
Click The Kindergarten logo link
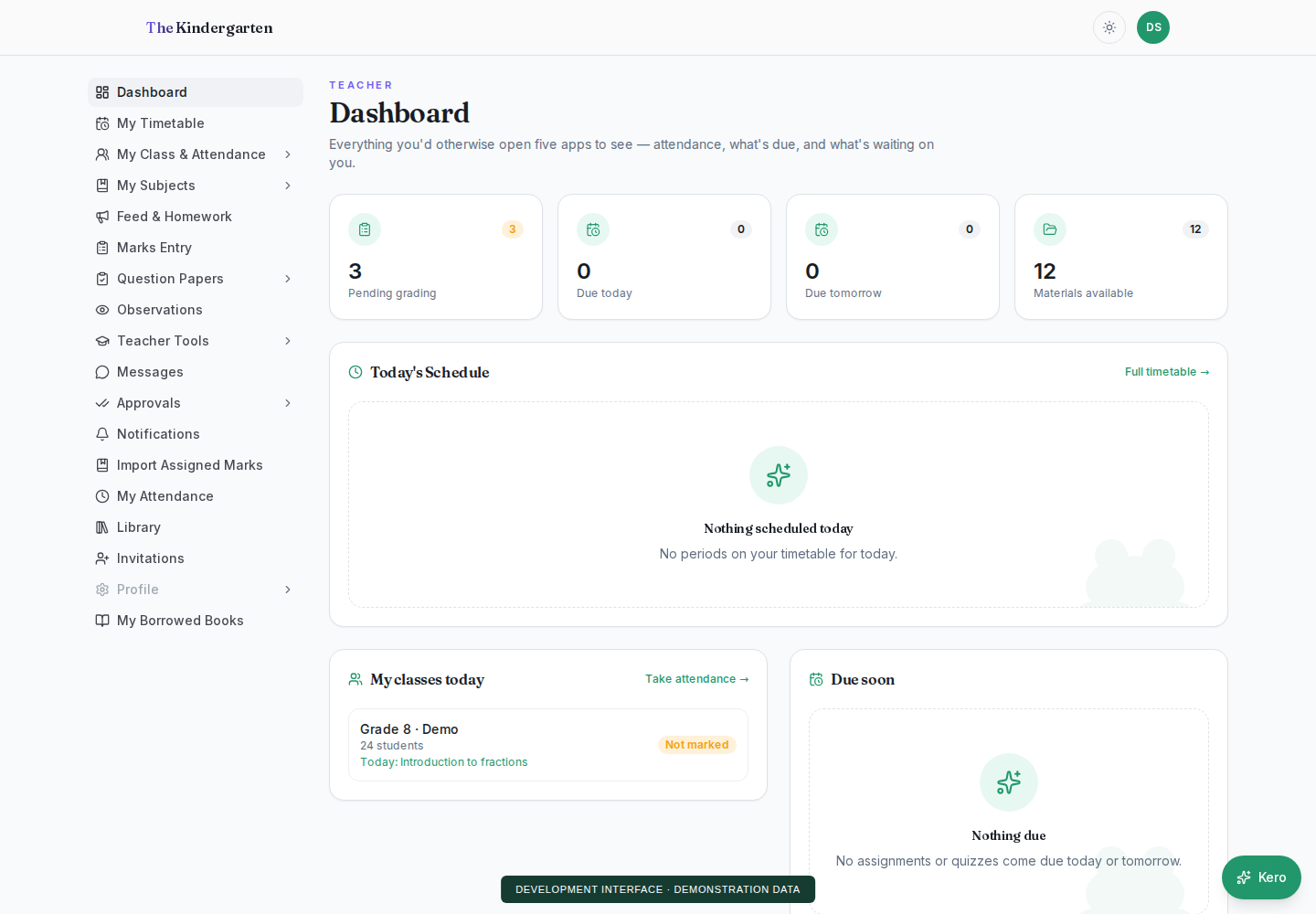point(209,27)
